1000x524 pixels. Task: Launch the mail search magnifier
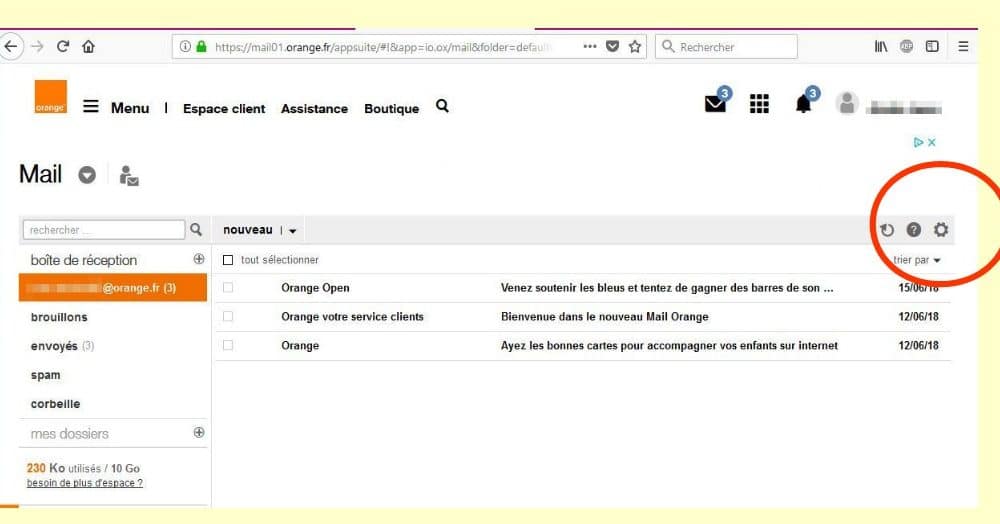[x=196, y=229]
